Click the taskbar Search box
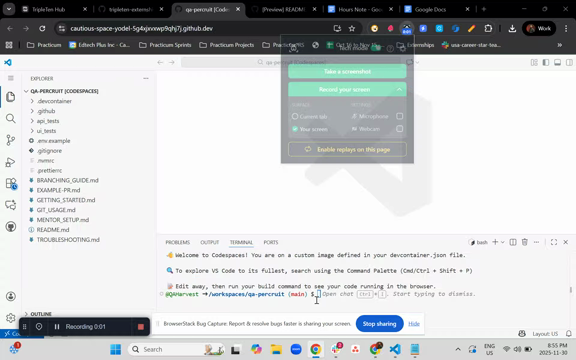The width and height of the screenshot is (576, 360). click(176, 349)
